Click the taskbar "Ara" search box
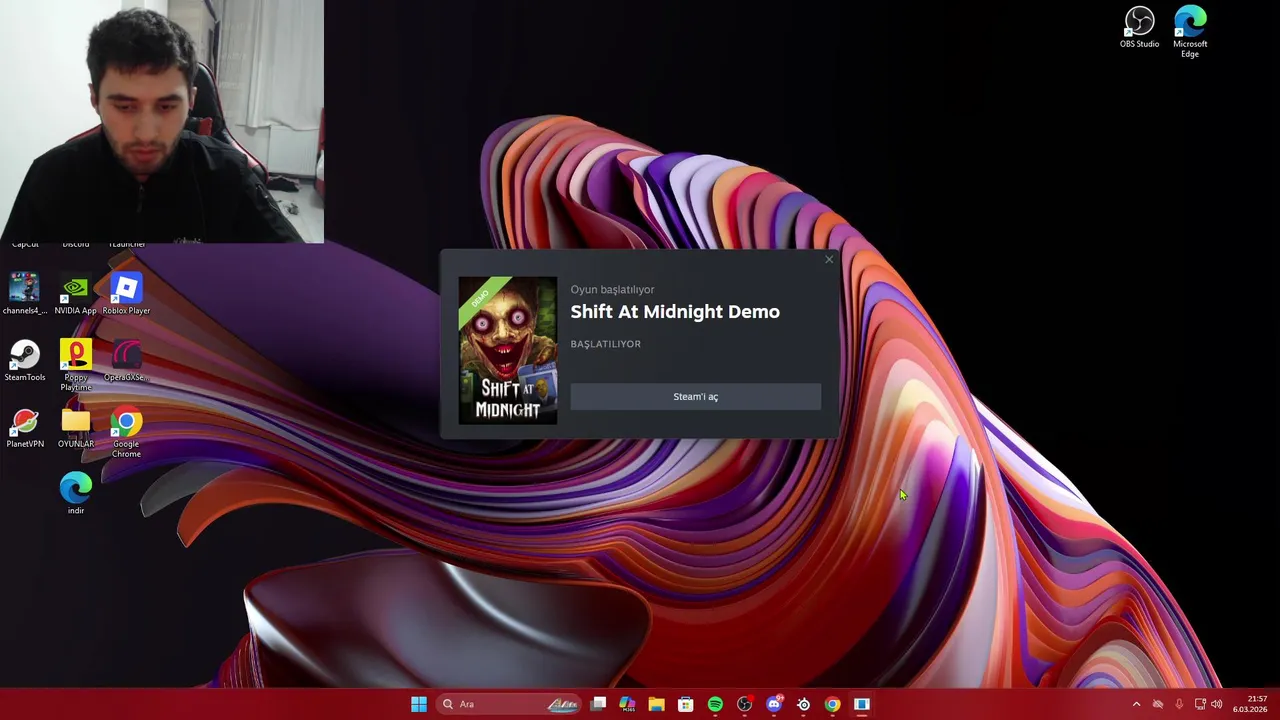 pos(508,704)
